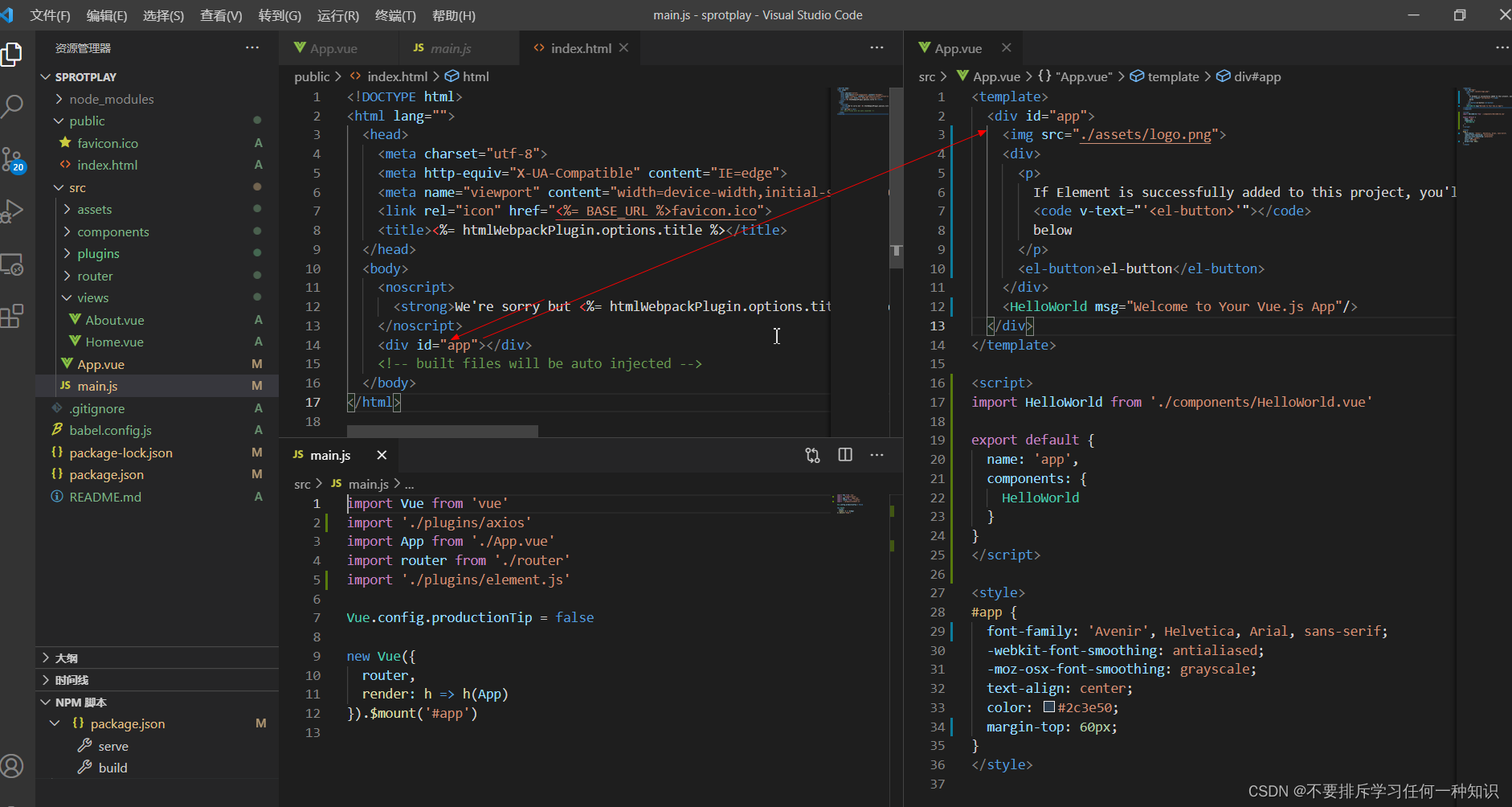Close the index.html tab
Image resolution: width=1512 pixels, height=807 pixels.
coord(623,48)
